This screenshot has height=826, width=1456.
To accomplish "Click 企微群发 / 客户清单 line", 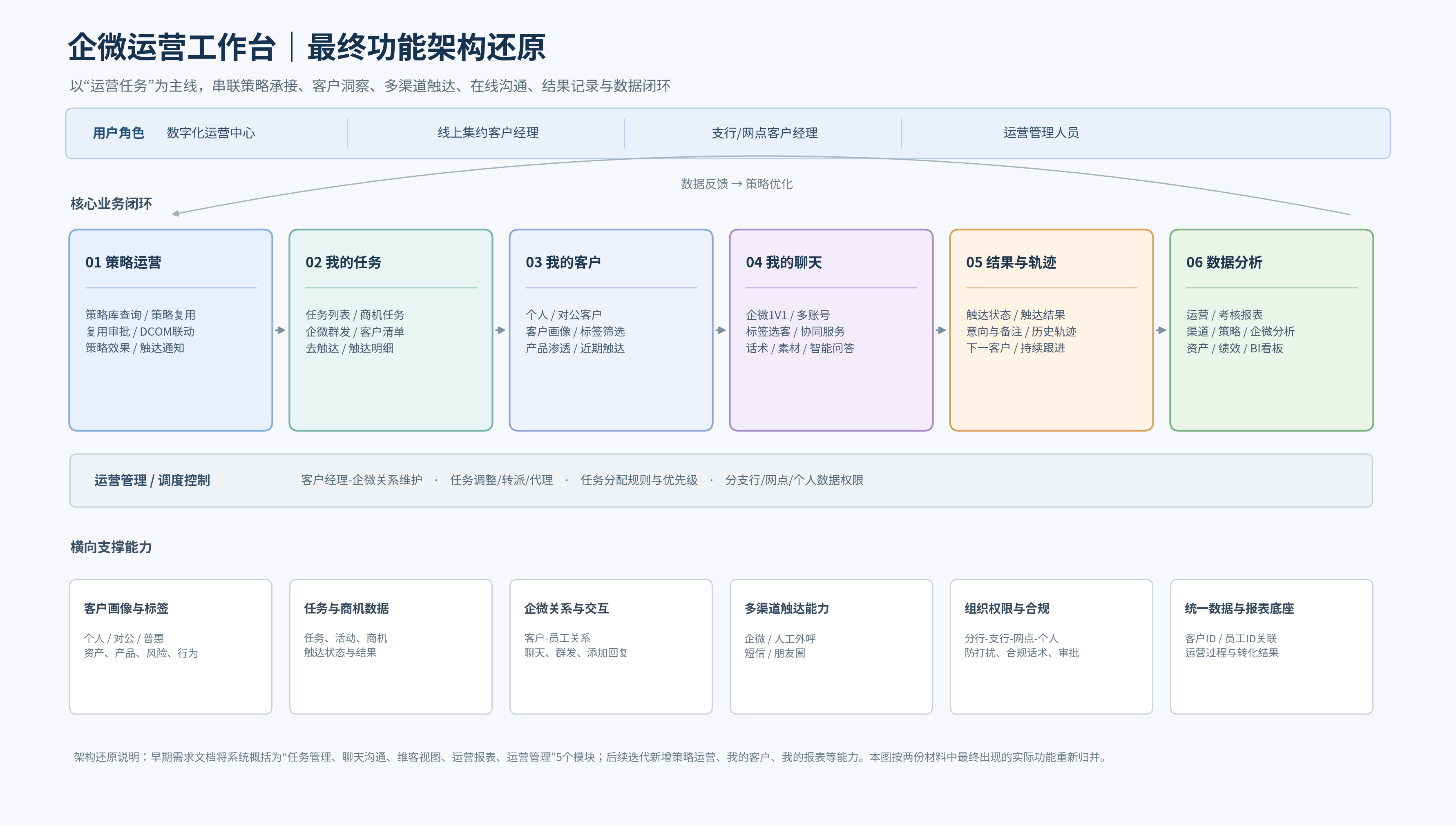I will tap(355, 331).
